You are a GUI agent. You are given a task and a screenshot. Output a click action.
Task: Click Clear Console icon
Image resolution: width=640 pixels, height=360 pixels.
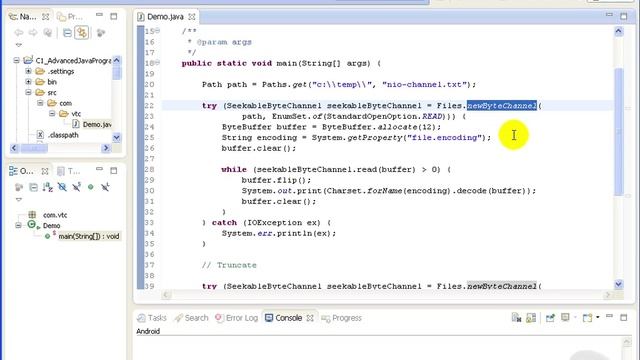tap(516, 318)
